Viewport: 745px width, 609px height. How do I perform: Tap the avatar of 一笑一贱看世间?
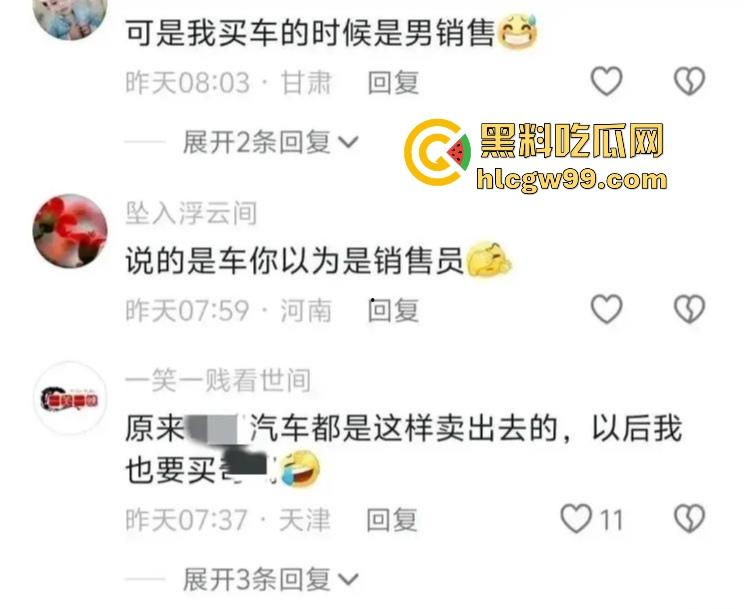click(70, 398)
